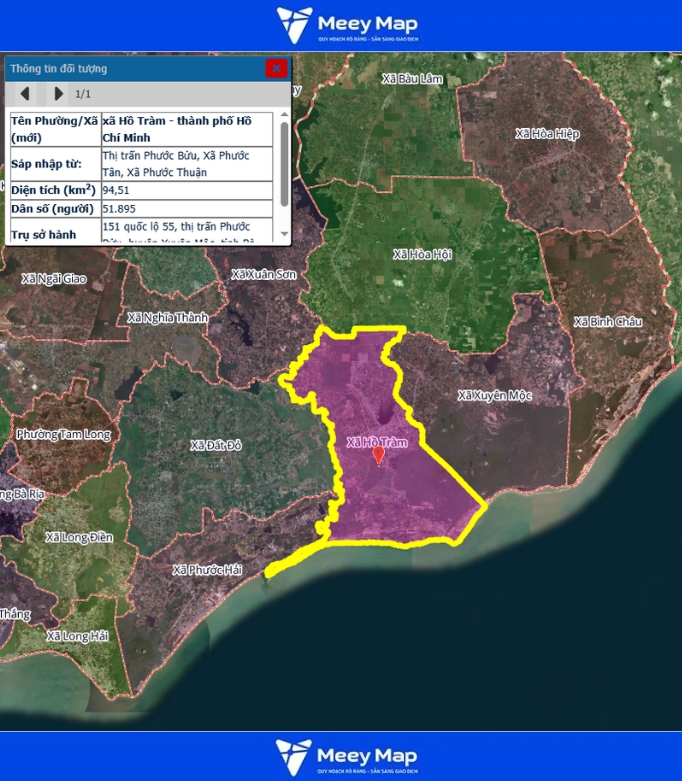Image resolution: width=682 pixels, height=781 pixels.
Task: Select the Xã Xuyên Mộc region on map
Action: (494, 395)
